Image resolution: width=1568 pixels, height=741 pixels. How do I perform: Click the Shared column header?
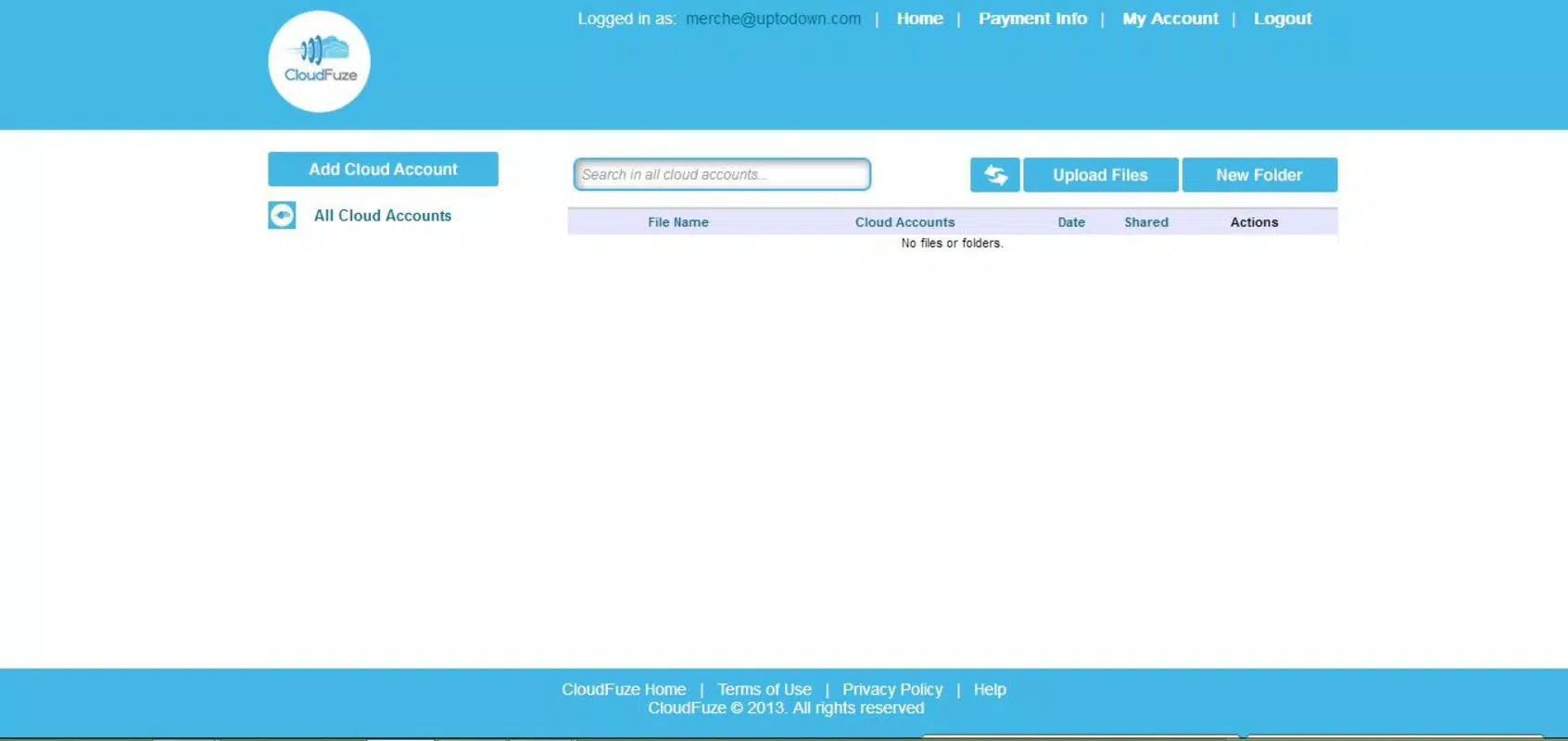coord(1146,222)
